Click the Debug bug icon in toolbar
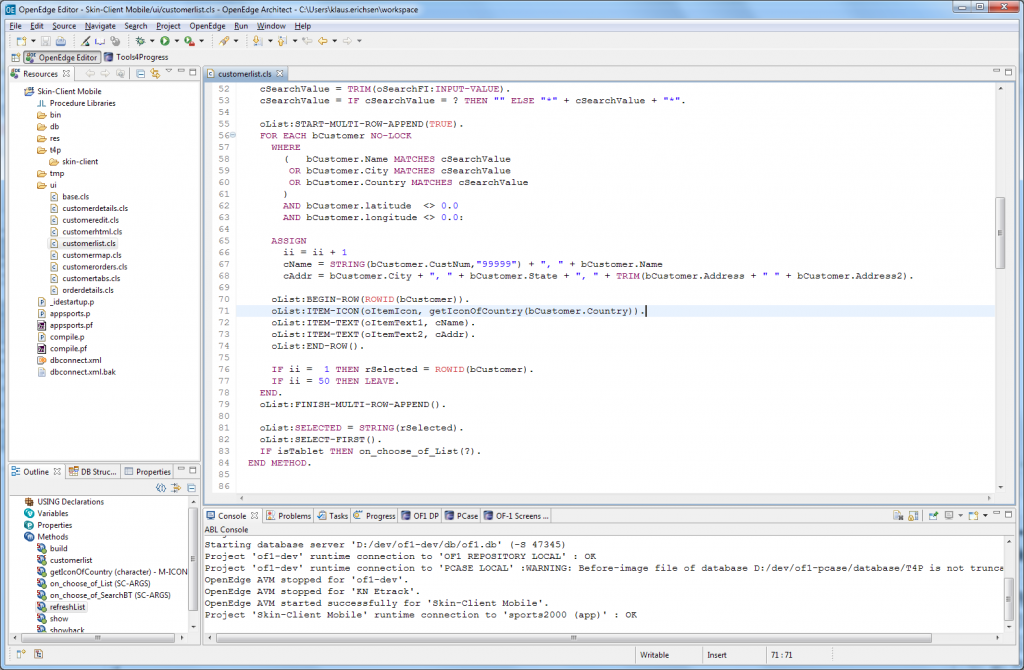 (140, 41)
